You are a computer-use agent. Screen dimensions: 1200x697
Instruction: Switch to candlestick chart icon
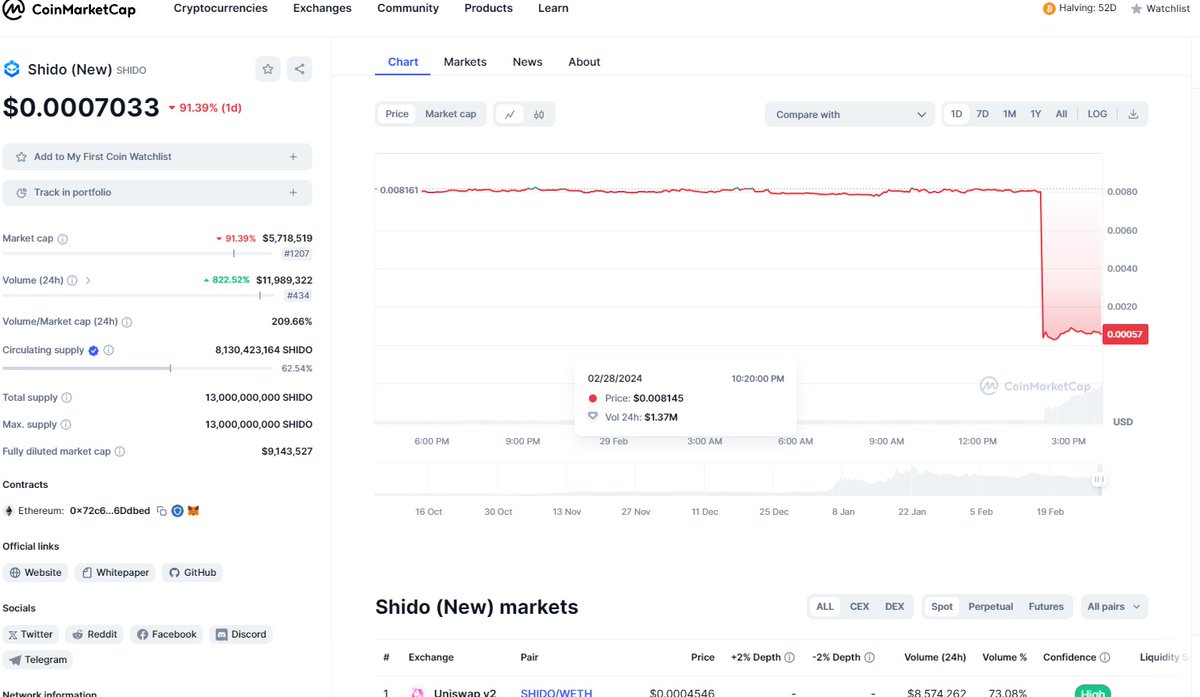pyautogui.click(x=539, y=114)
